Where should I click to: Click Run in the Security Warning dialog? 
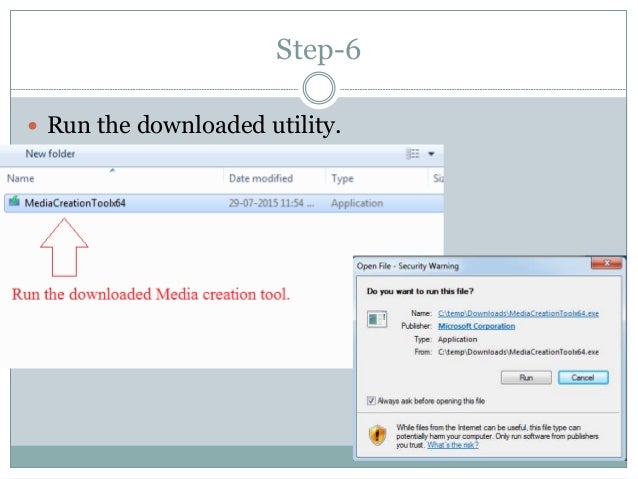pyautogui.click(x=526, y=378)
